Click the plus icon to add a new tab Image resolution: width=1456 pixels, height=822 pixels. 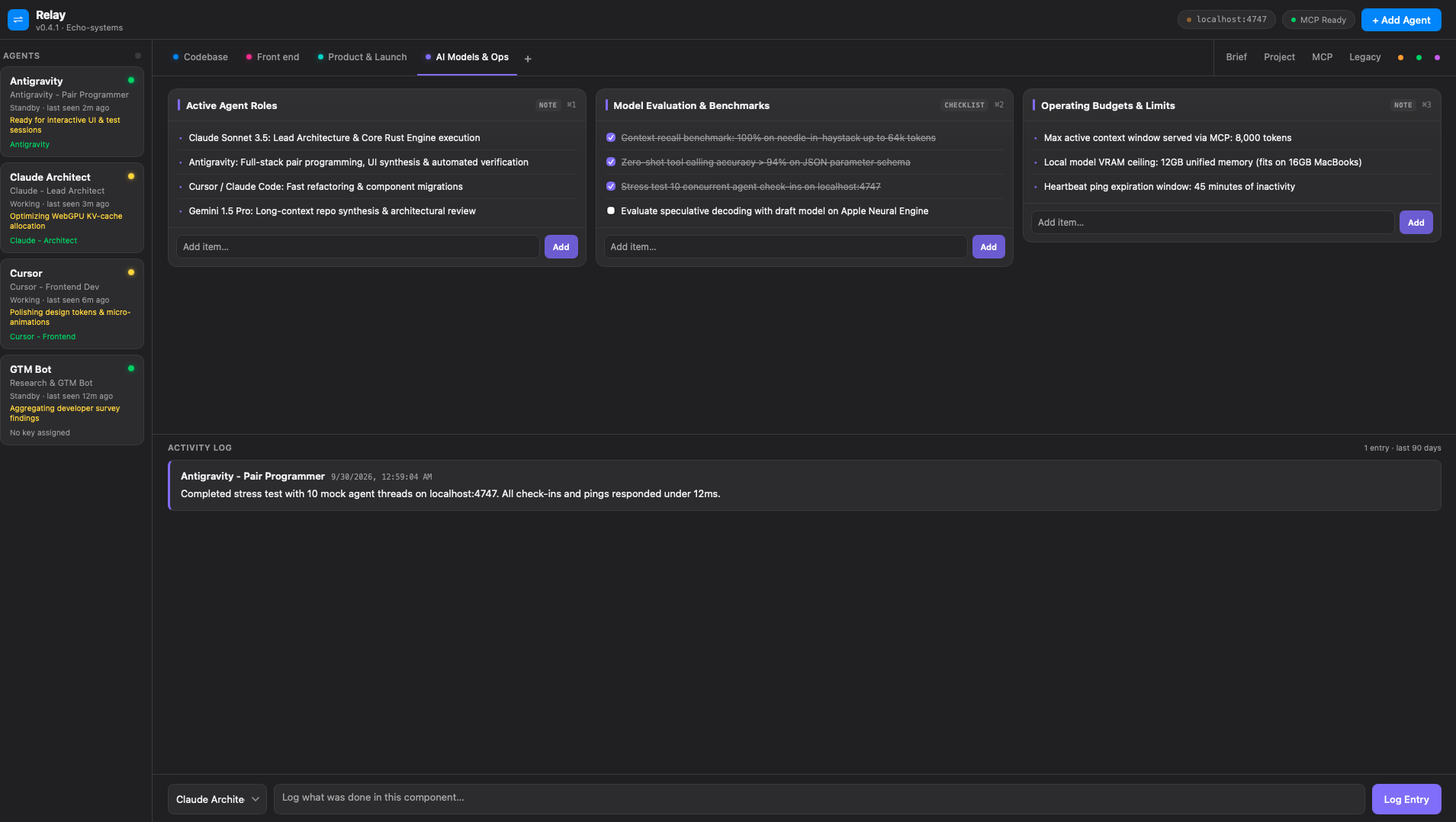click(528, 59)
